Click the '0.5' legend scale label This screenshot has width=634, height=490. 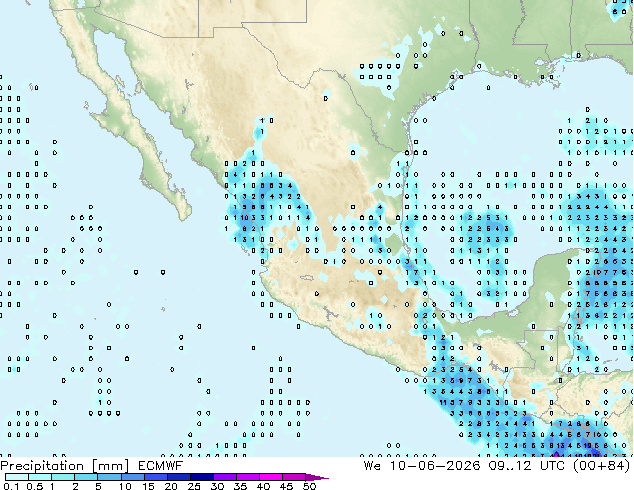pos(35,486)
